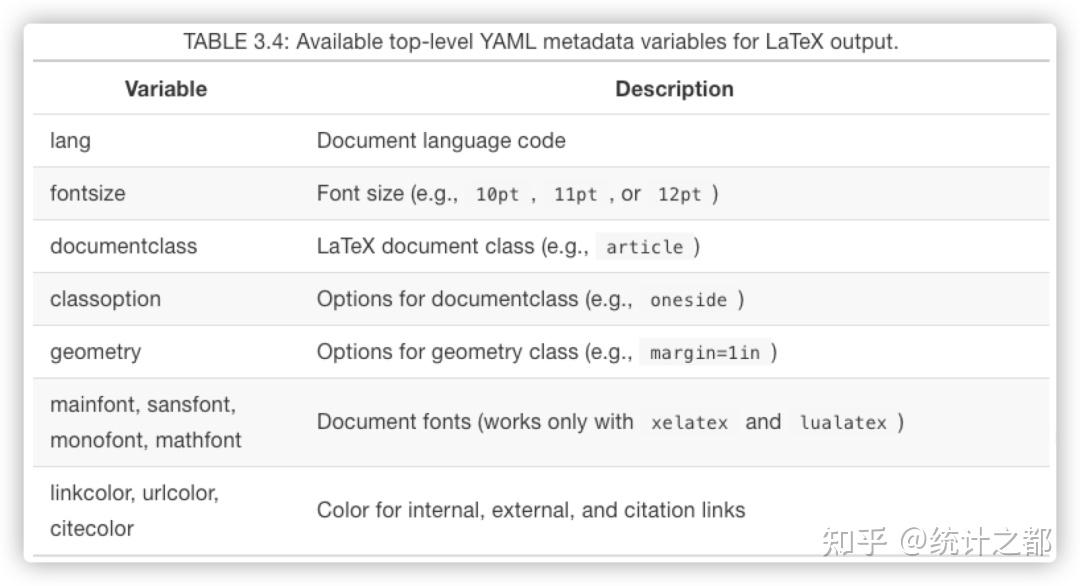Click the 'lualatex' code snippet

click(x=843, y=423)
